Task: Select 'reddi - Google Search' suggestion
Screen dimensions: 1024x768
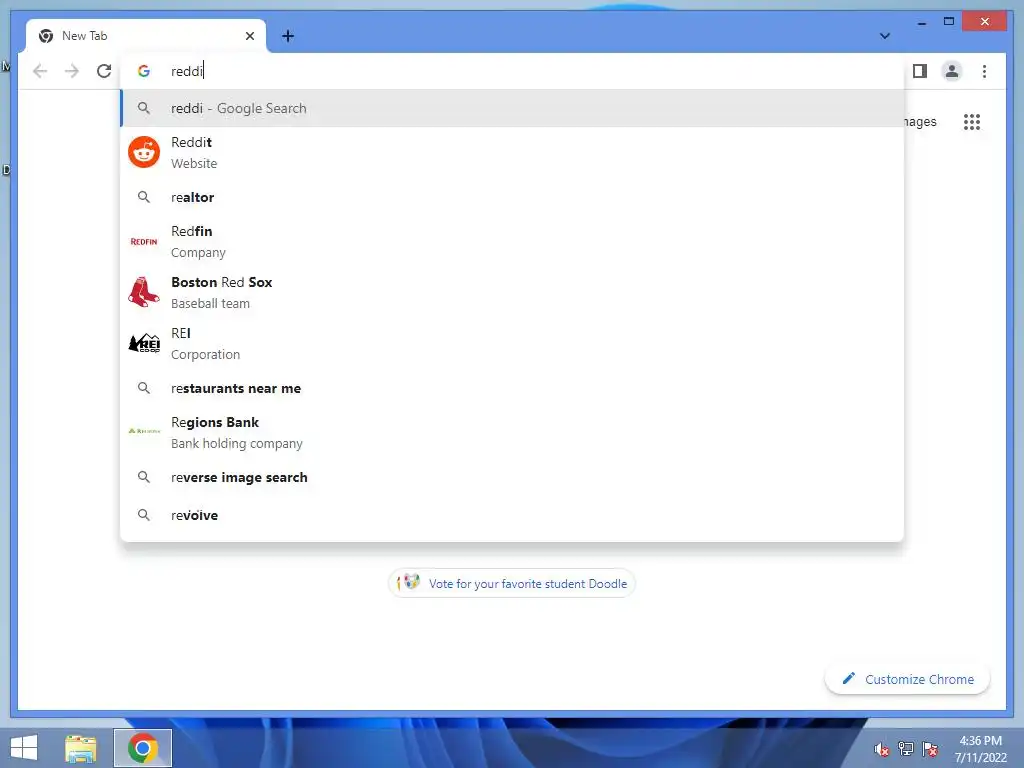Action: click(x=513, y=108)
